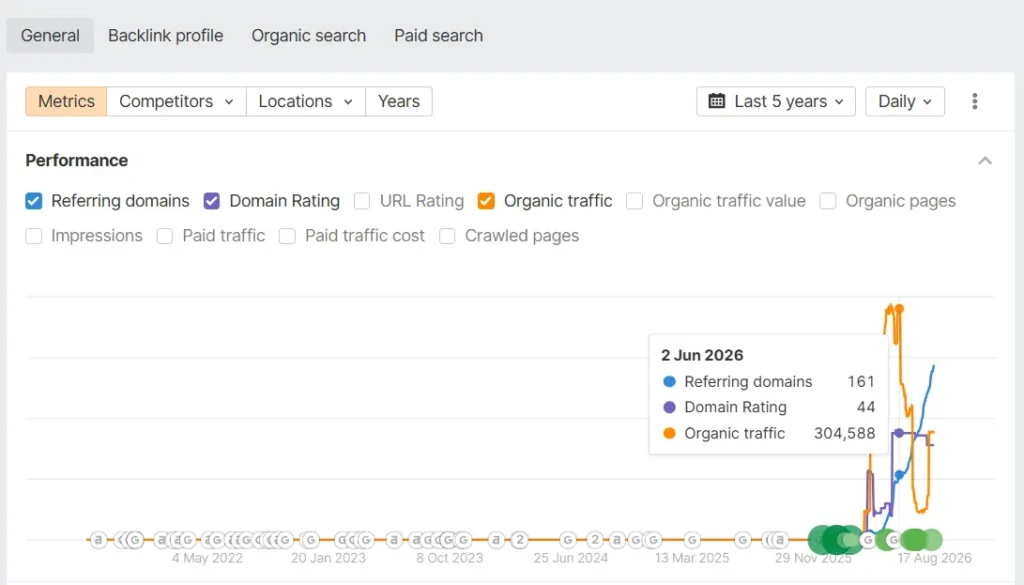1024x585 pixels.
Task: Click the Performance section heading
Action: (x=76, y=161)
